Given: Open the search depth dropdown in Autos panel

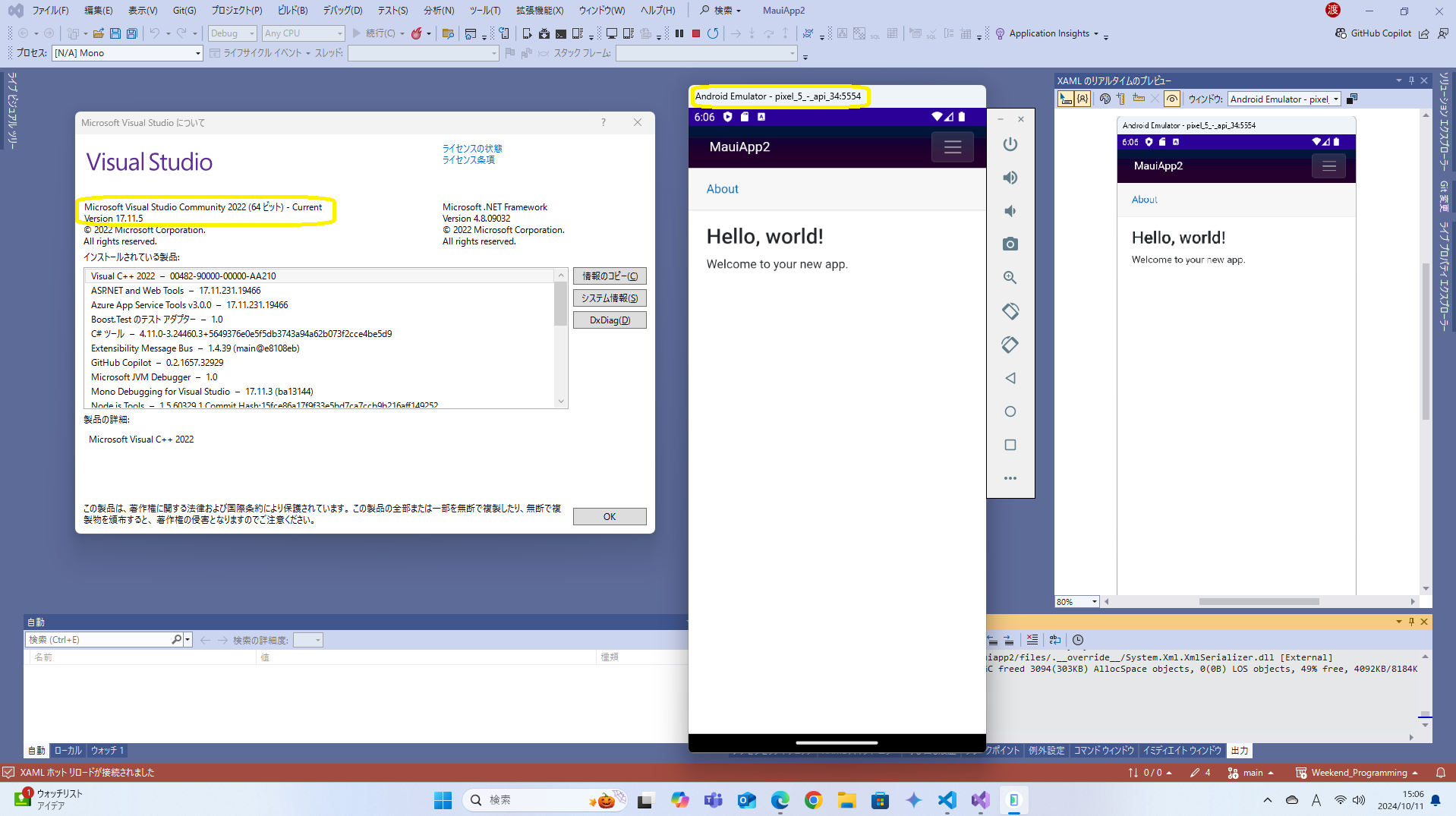Looking at the screenshot, I should (308, 640).
